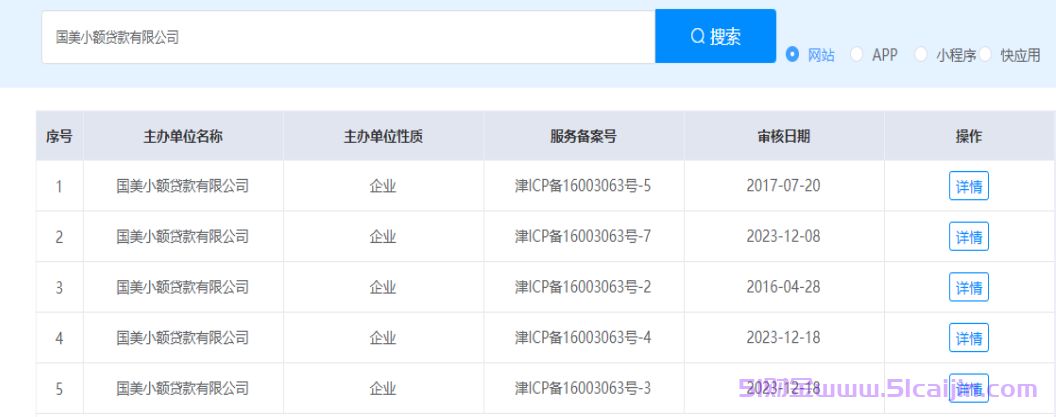Click the 序号 column header
Image resolution: width=1056 pixels, height=417 pixels.
59,137
